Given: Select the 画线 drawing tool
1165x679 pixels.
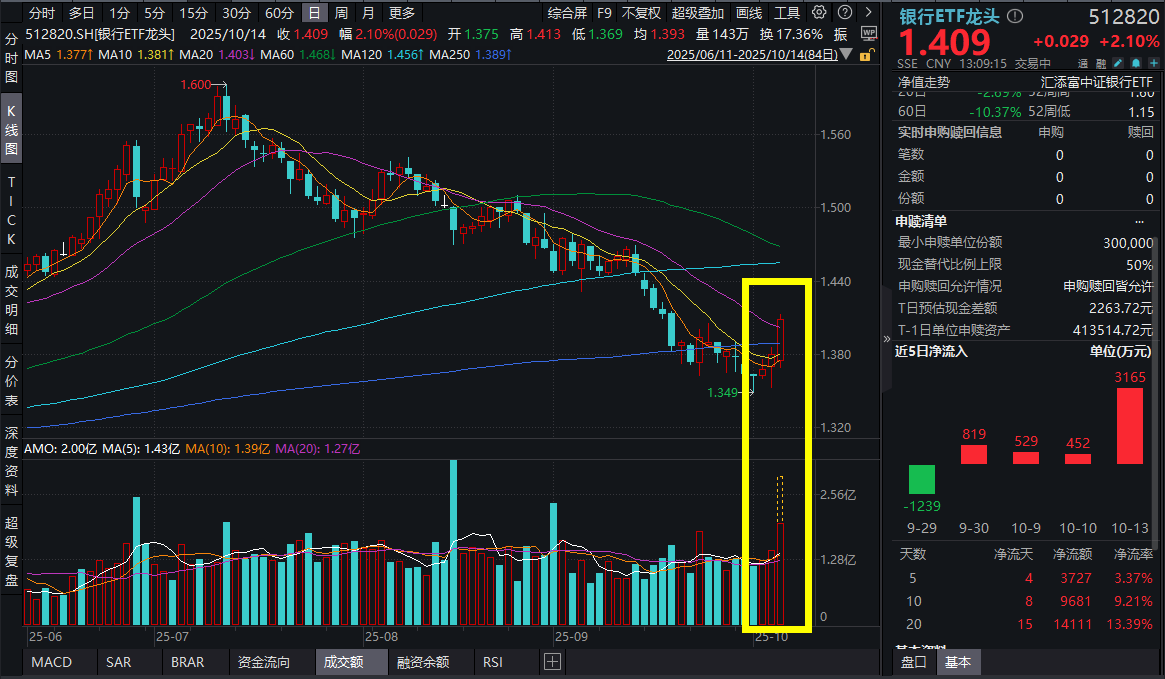Looking at the screenshot, I should click(x=749, y=13).
